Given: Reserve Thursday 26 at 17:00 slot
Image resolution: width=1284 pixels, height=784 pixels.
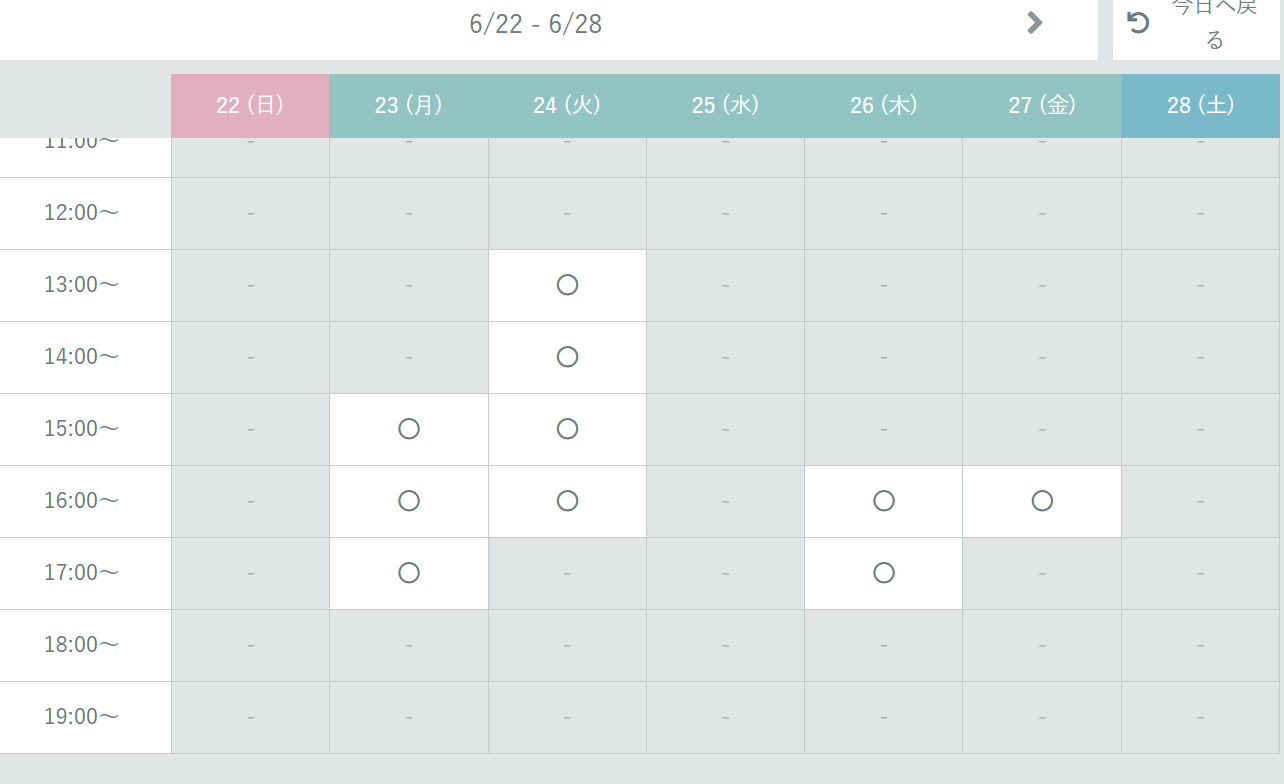Looking at the screenshot, I should click(x=883, y=573).
